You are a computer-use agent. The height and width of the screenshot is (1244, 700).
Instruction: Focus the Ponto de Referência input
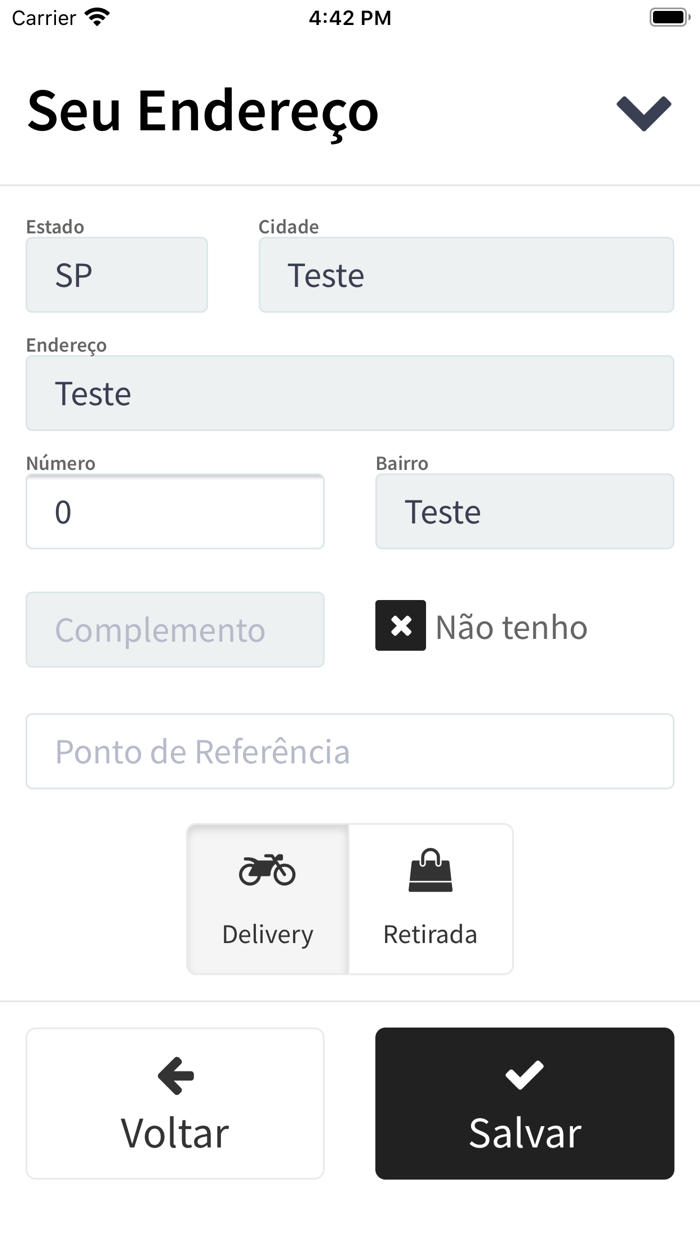coord(350,751)
